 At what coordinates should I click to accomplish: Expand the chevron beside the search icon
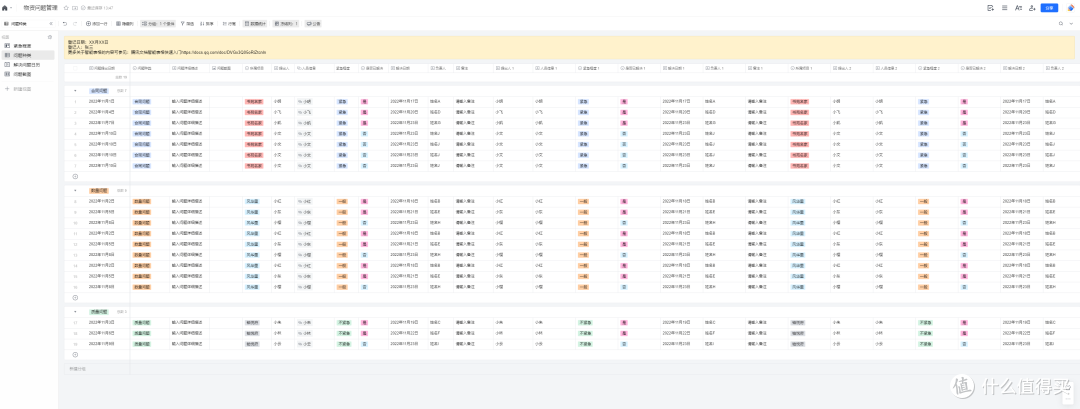tap(1072, 23)
